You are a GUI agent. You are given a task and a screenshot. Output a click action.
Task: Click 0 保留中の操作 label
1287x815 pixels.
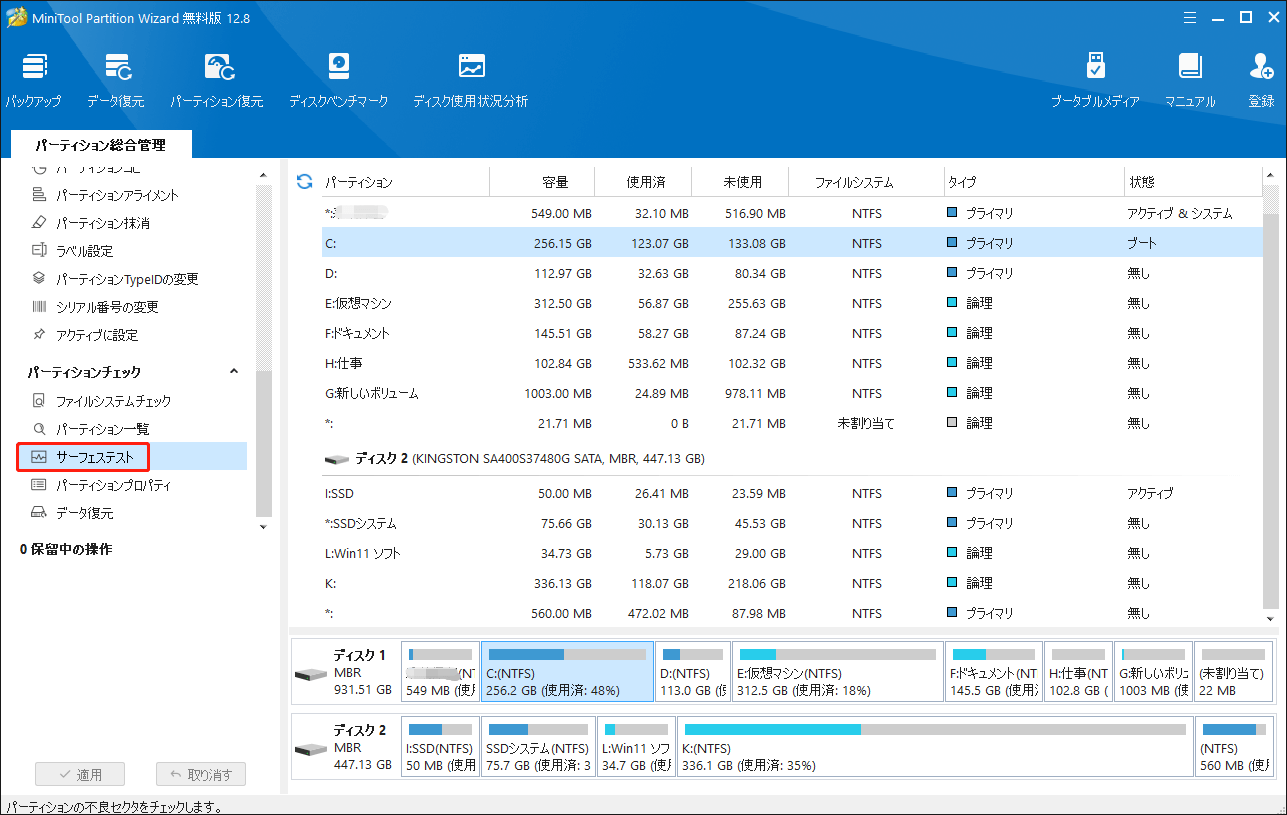(66, 549)
